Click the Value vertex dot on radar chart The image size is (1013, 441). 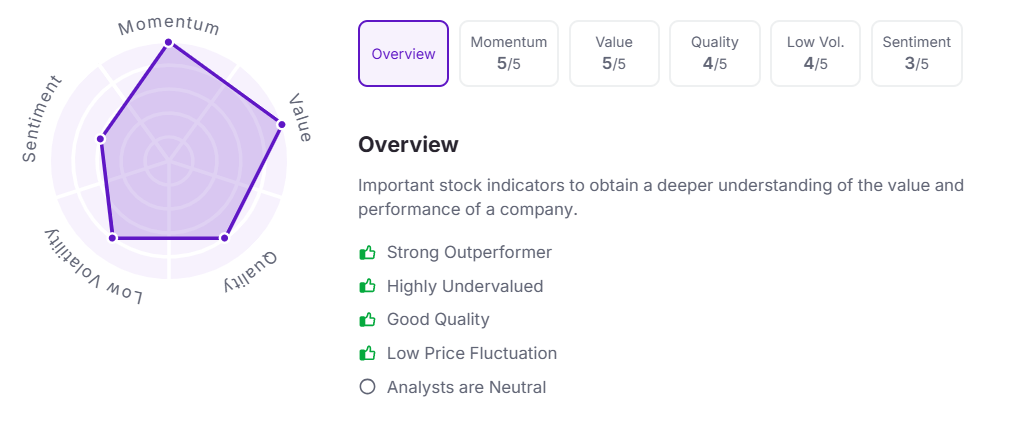pos(281,125)
